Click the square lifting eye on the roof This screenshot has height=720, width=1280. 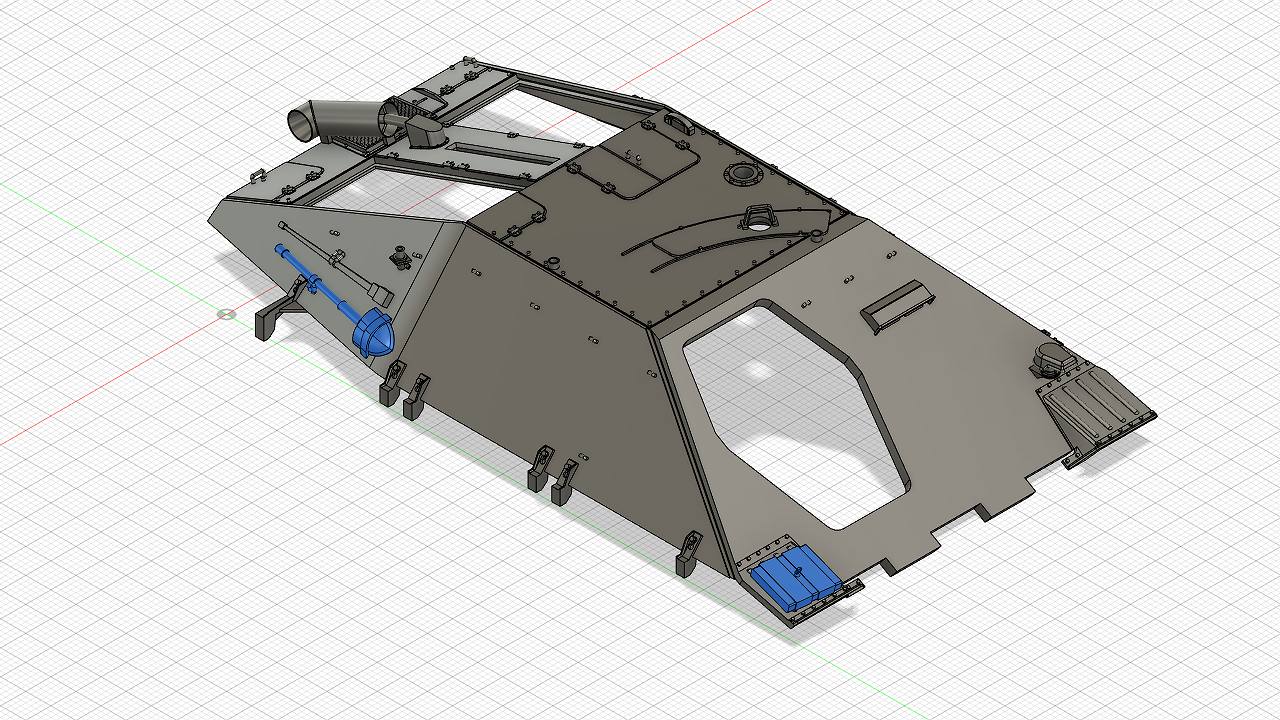[x=759, y=217]
